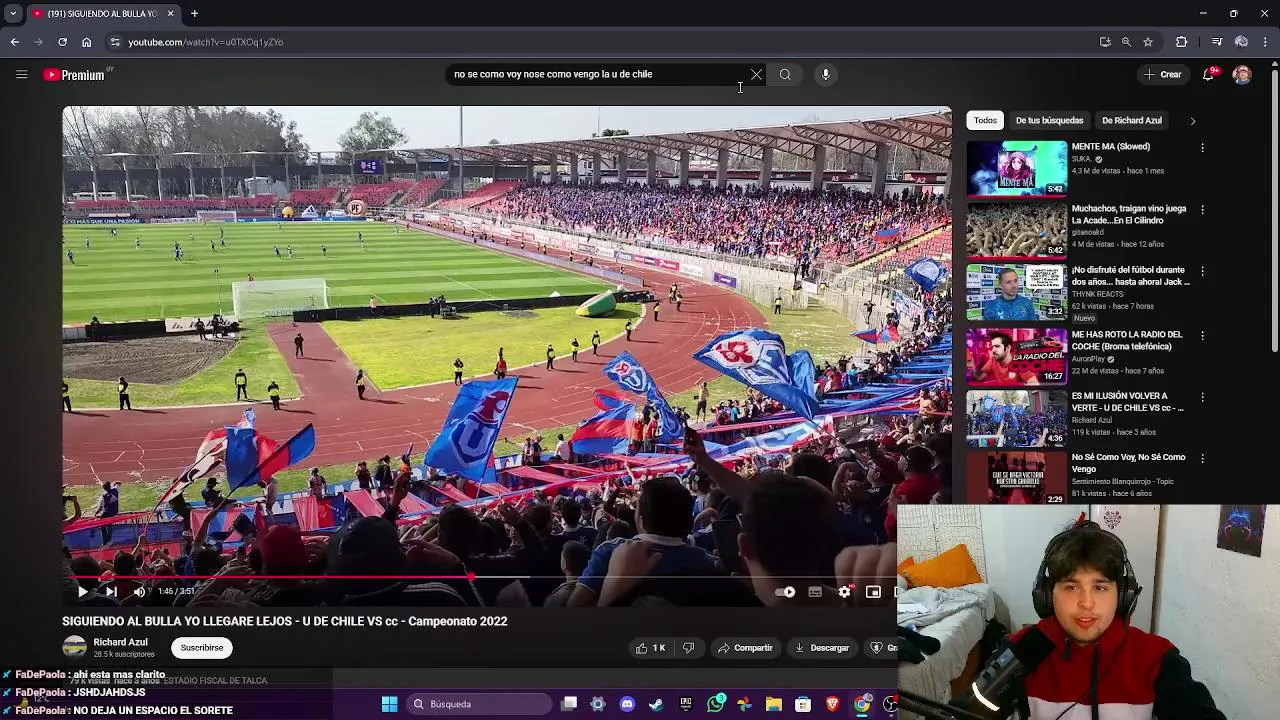Open the browser three-dot menu

(x=1265, y=42)
